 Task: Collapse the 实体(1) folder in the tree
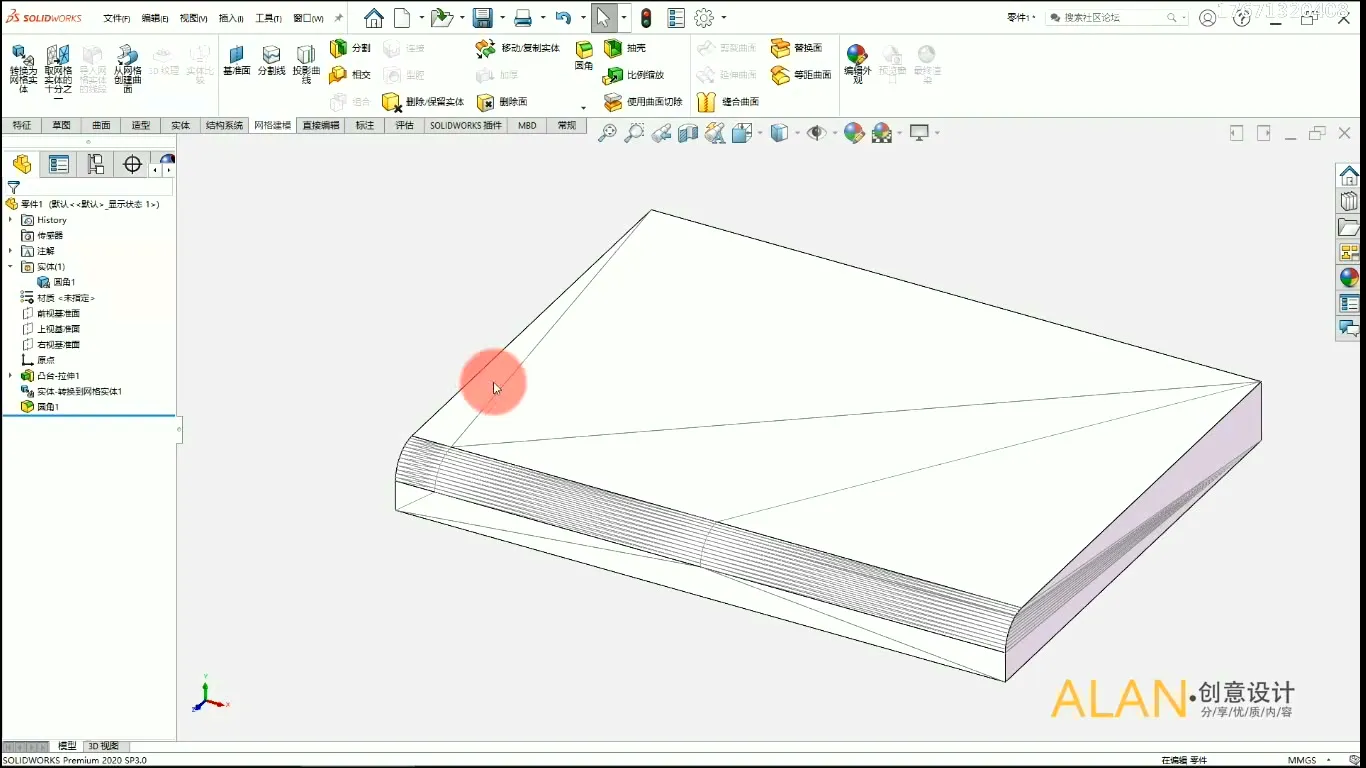[x=9, y=266]
